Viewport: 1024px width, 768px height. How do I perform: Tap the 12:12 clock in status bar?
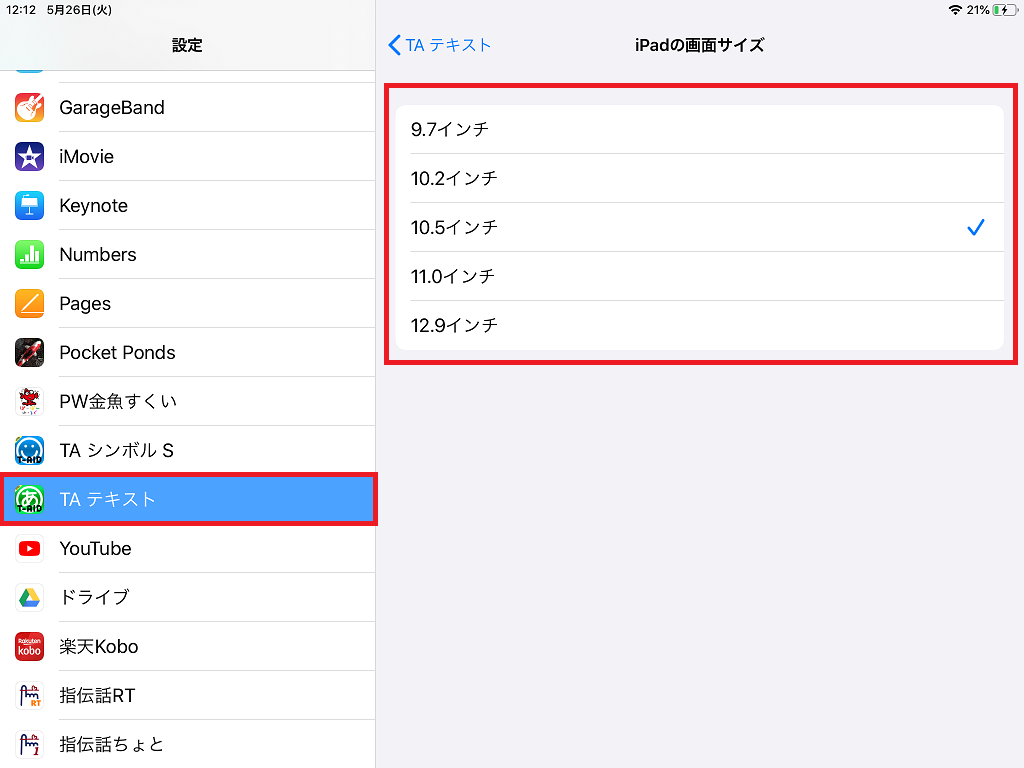tap(21, 10)
